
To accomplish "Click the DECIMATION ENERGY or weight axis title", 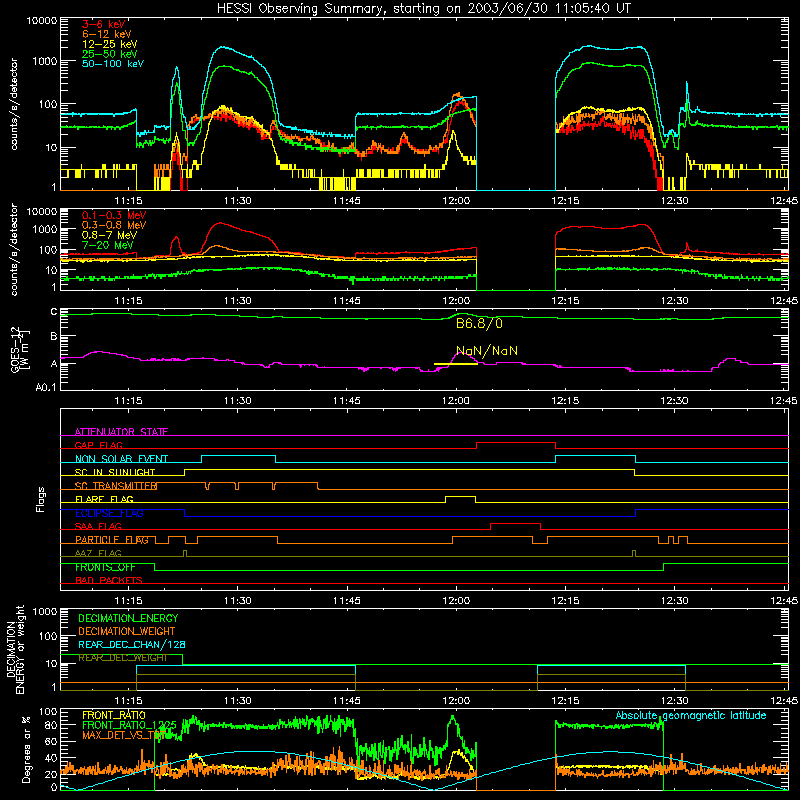I will tap(15, 649).
